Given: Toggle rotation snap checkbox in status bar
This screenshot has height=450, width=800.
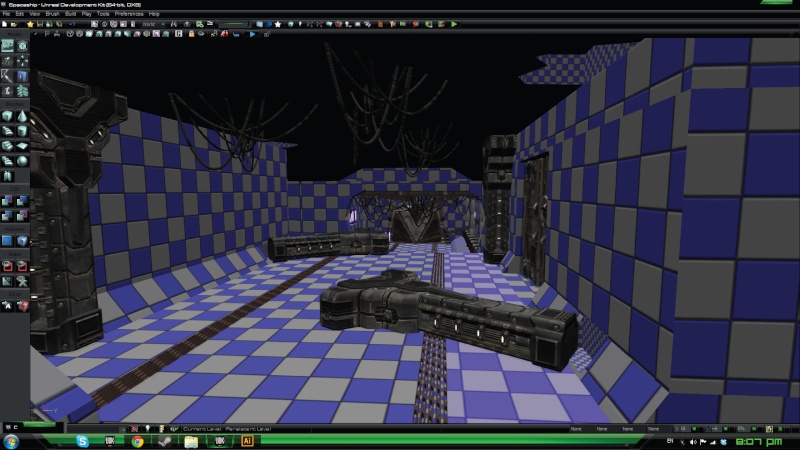Looking at the screenshot, I should point(726,429).
